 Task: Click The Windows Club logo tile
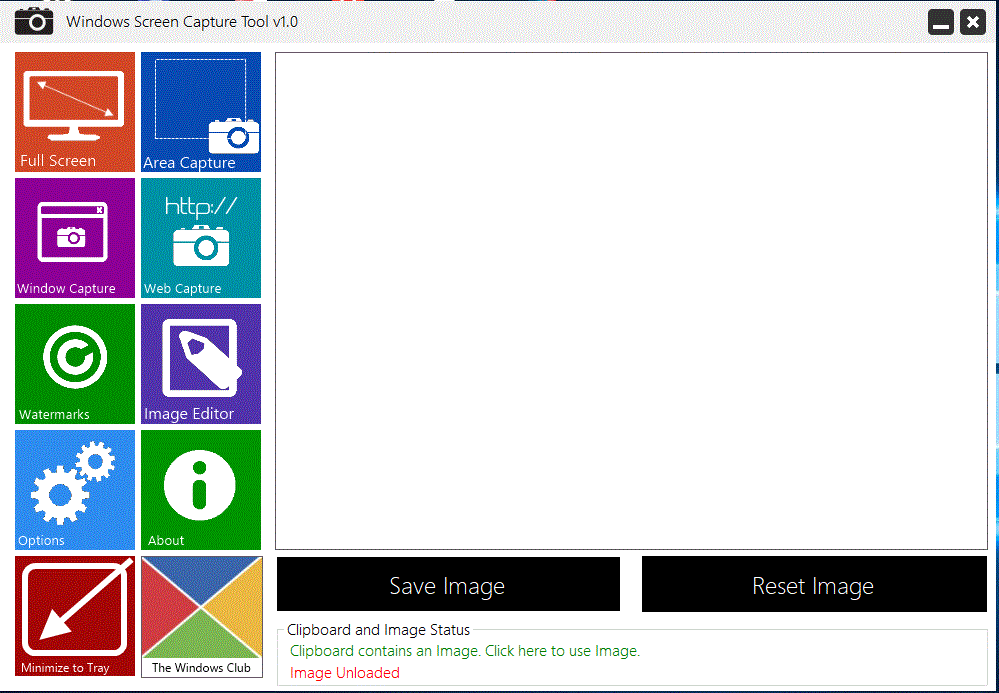click(x=200, y=616)
